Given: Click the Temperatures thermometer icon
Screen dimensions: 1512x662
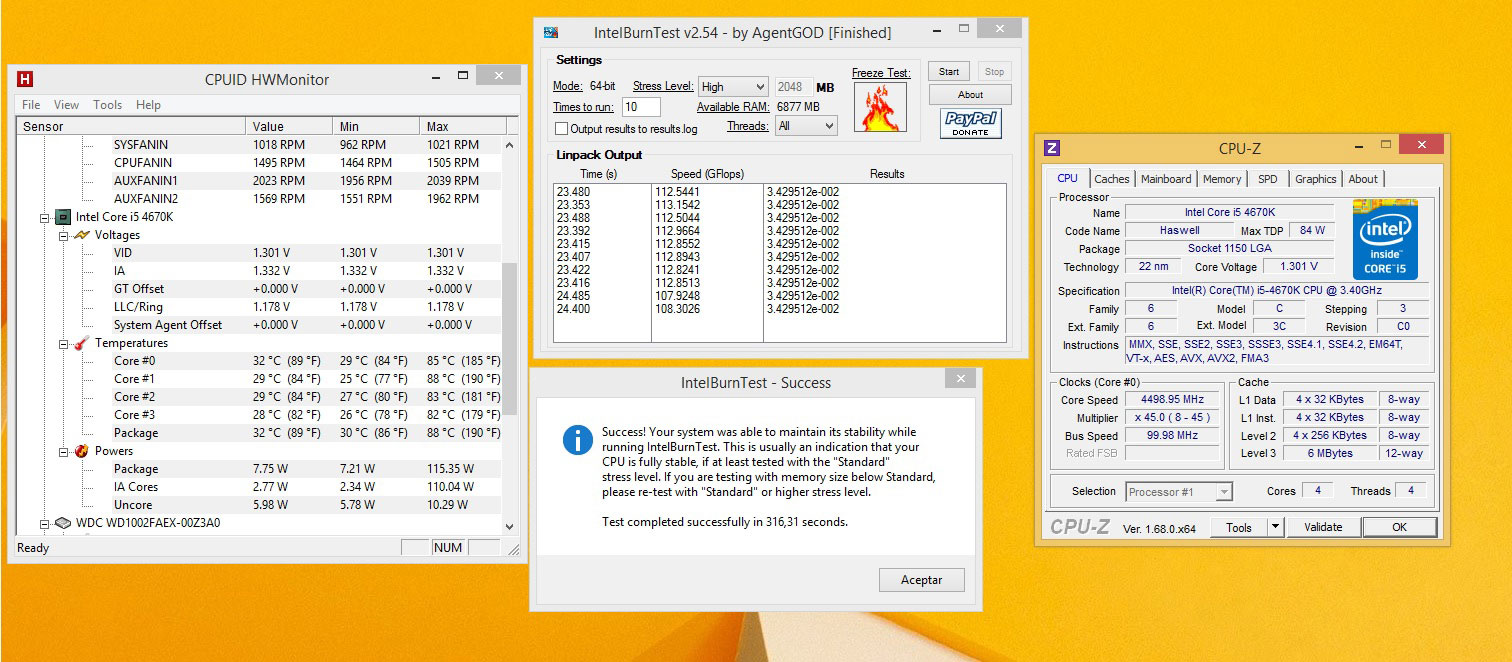Looking at the screenshot, I should 81,343.
